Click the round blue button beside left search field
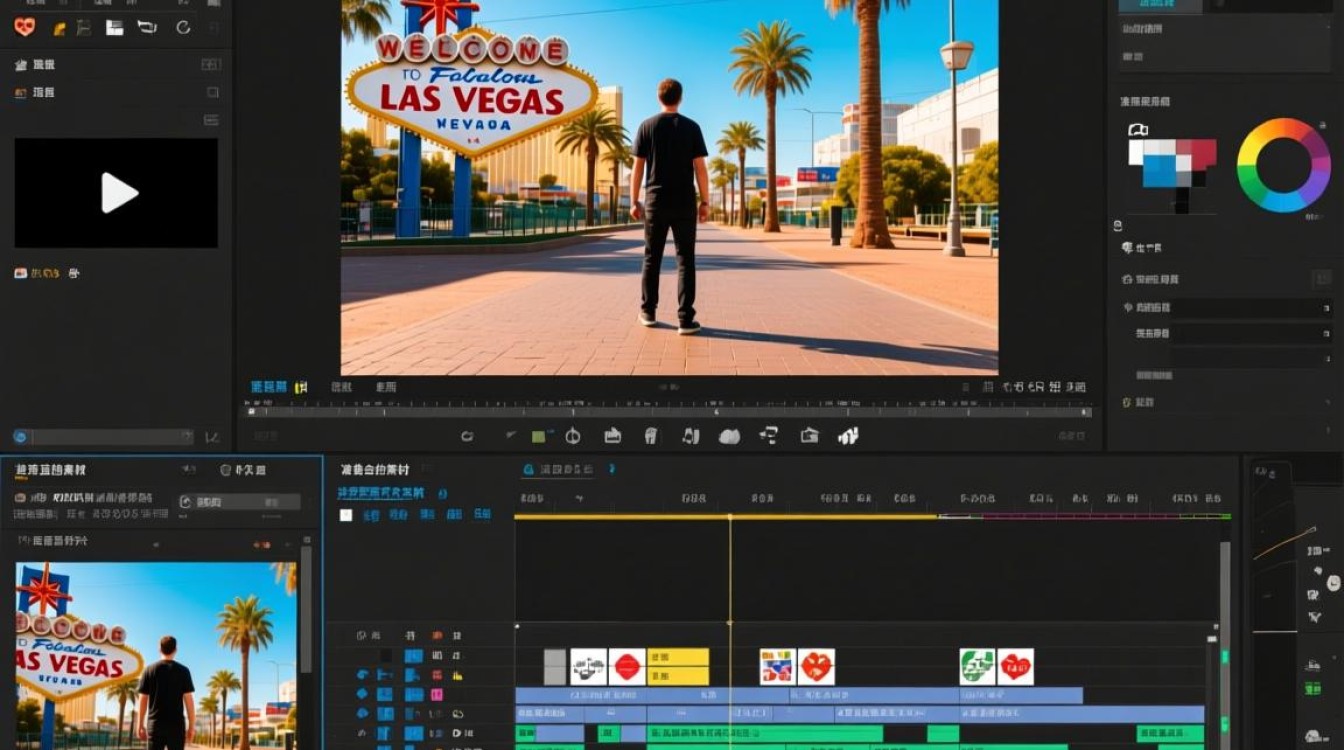This screenshot has width=1344, height=750. [20, 437]
